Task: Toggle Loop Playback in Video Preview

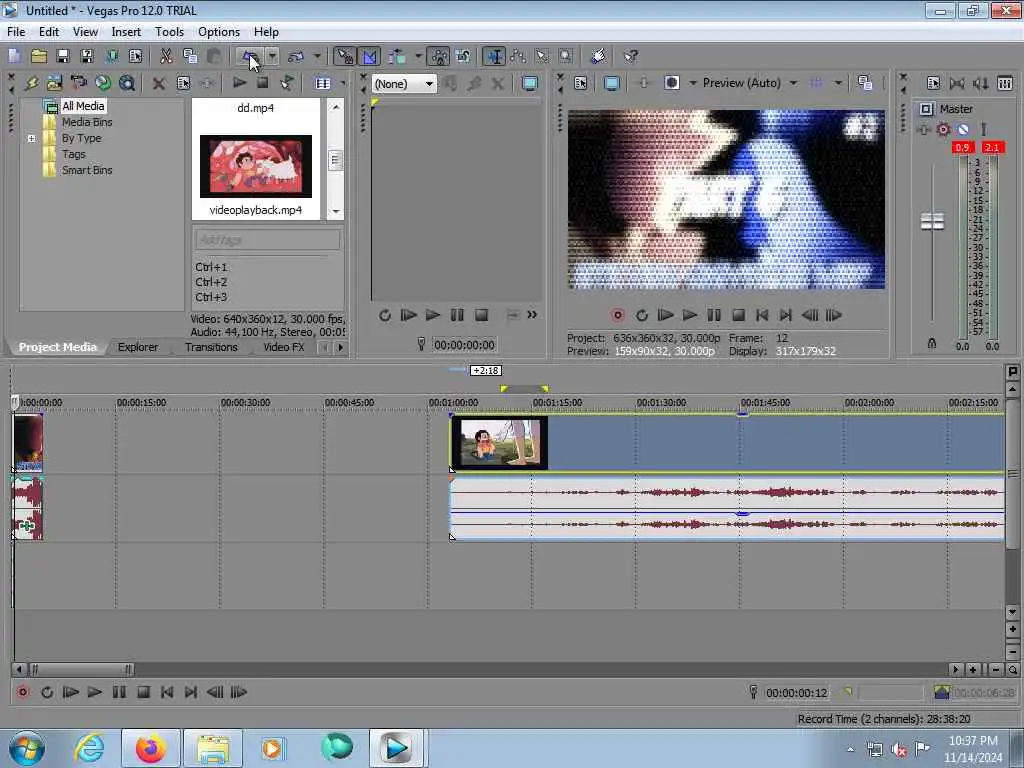Action: pos(642,315)
